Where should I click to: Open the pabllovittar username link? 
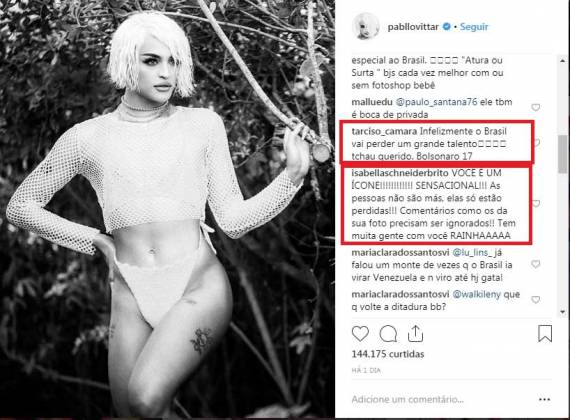(413, 27)
